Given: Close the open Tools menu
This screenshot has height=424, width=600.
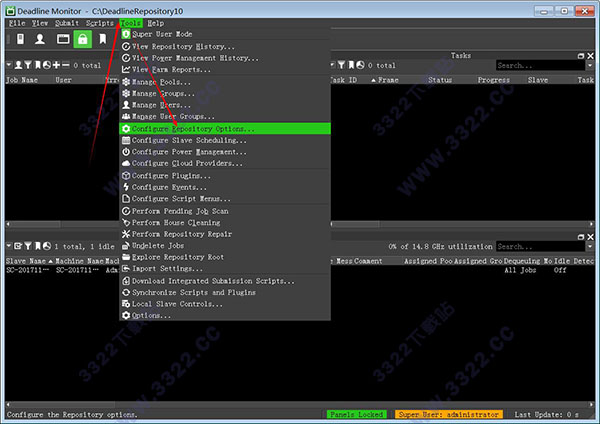Looking at the screenshot, I should point(131,23).
